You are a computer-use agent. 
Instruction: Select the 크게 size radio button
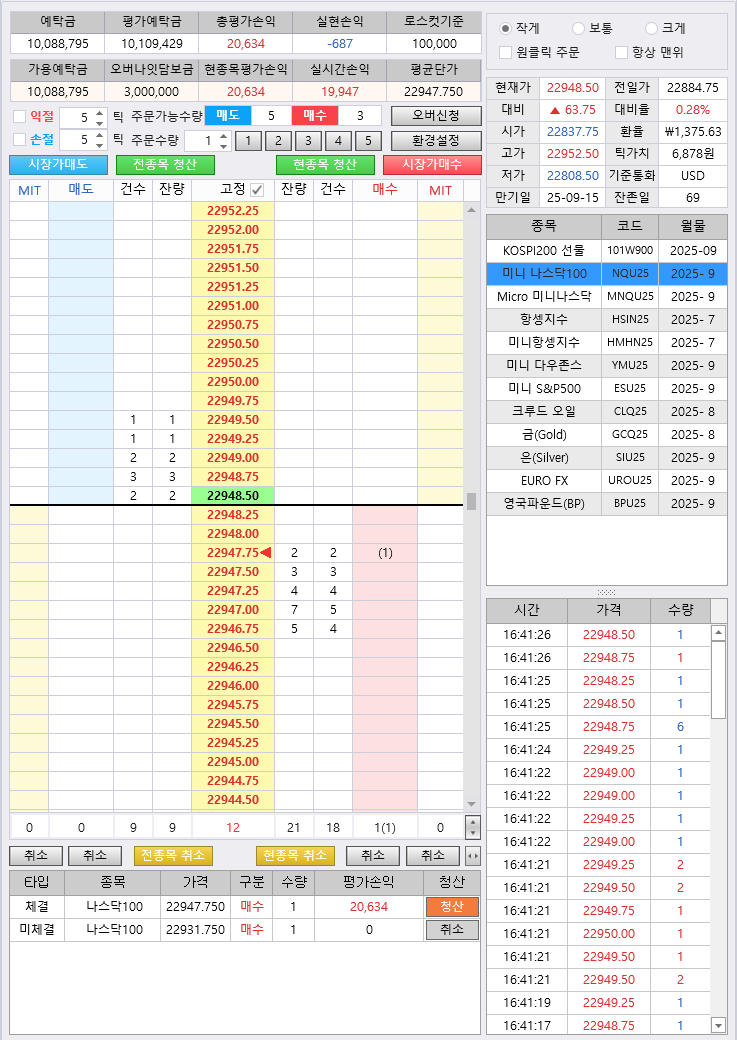(651, 29)
